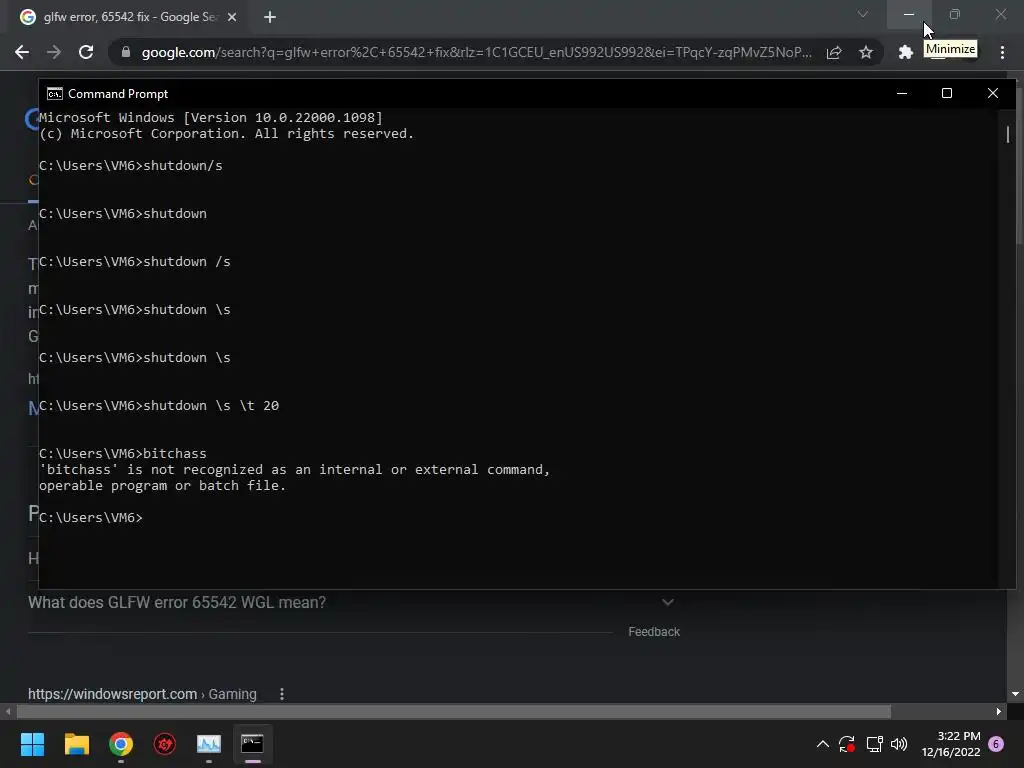Open a new Chrome tab
The width and height of the screenshot is (1024, 768).
point(270,17)
